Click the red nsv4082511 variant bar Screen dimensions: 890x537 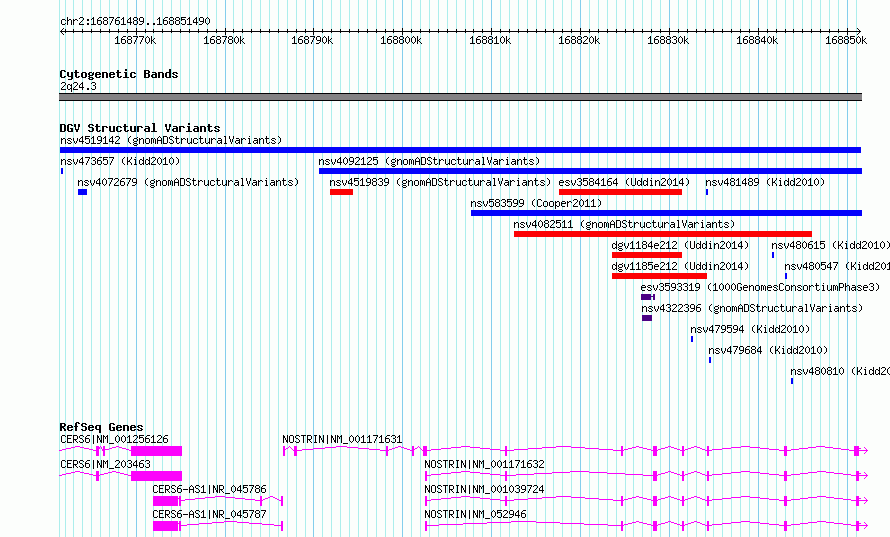point(663,234)
